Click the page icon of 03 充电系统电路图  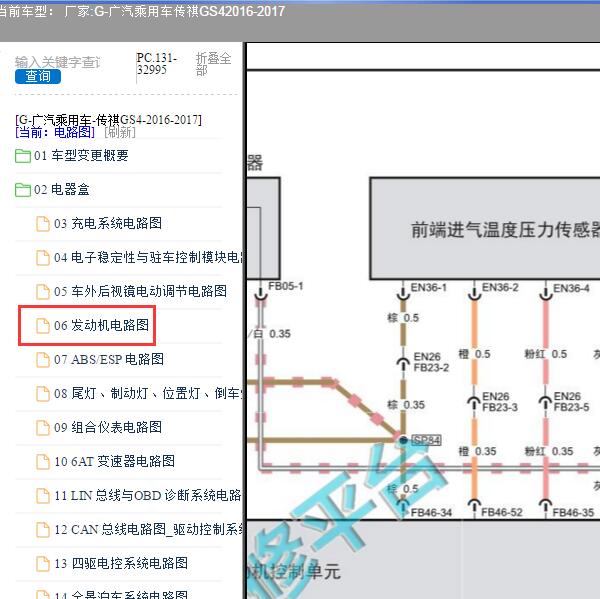tap(43, 224)
